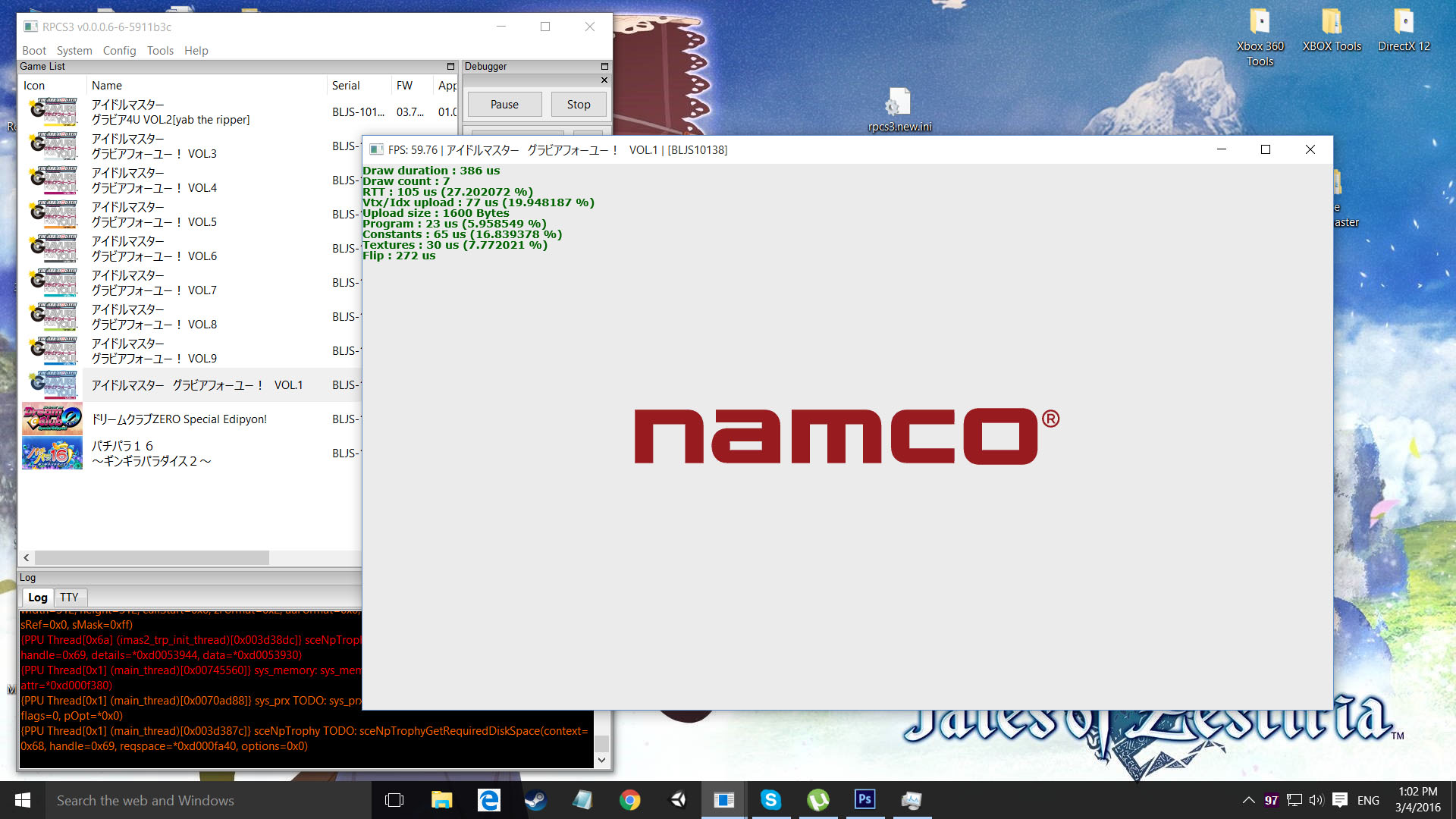The image size is (1456, 819).
Task: Open the Windows Start menu
Action: [x=23, y=800]
